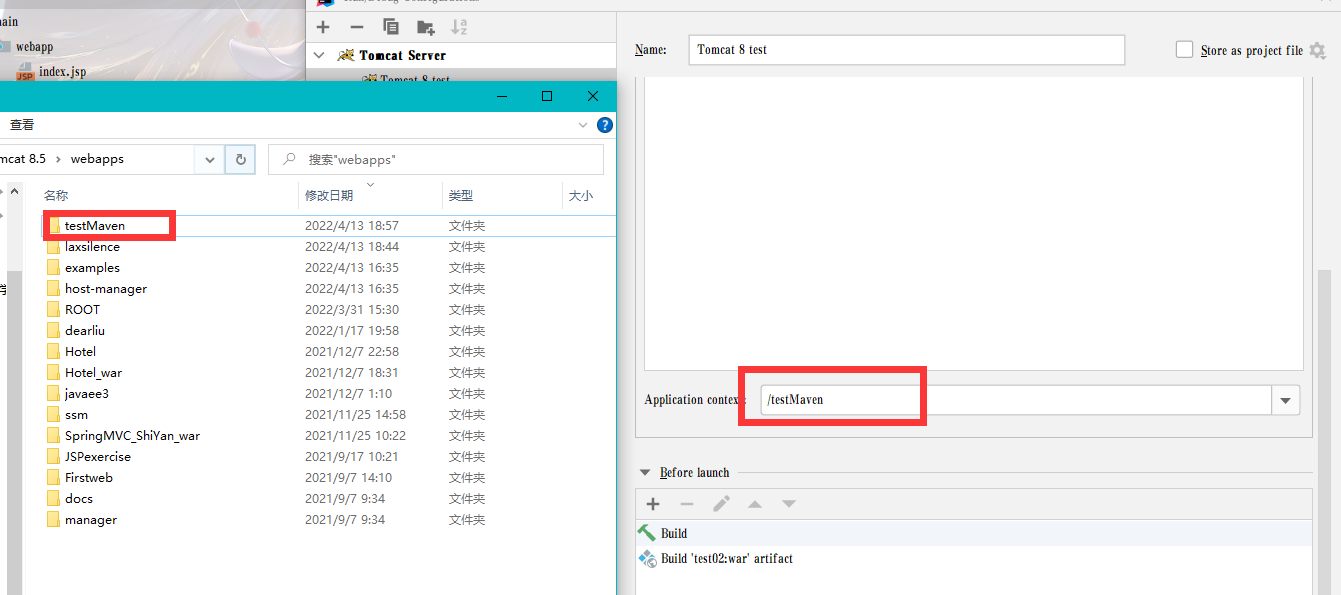Viewport: 1341px width, 595px height.
Task: Click the gear icon beside Store as project file
Action: 1317,50
